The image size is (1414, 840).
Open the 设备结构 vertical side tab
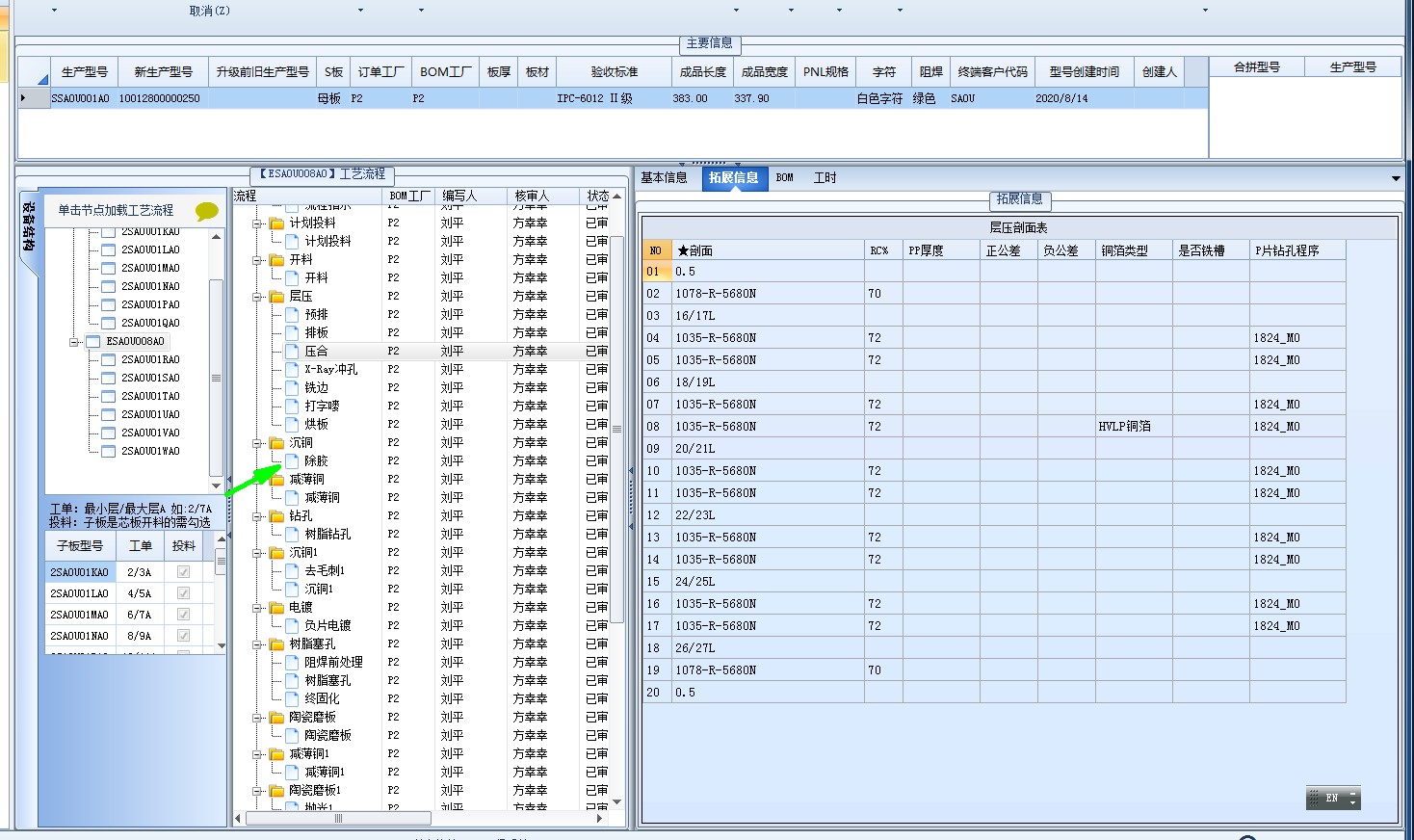pyautogui.click(x=29, y=227)
